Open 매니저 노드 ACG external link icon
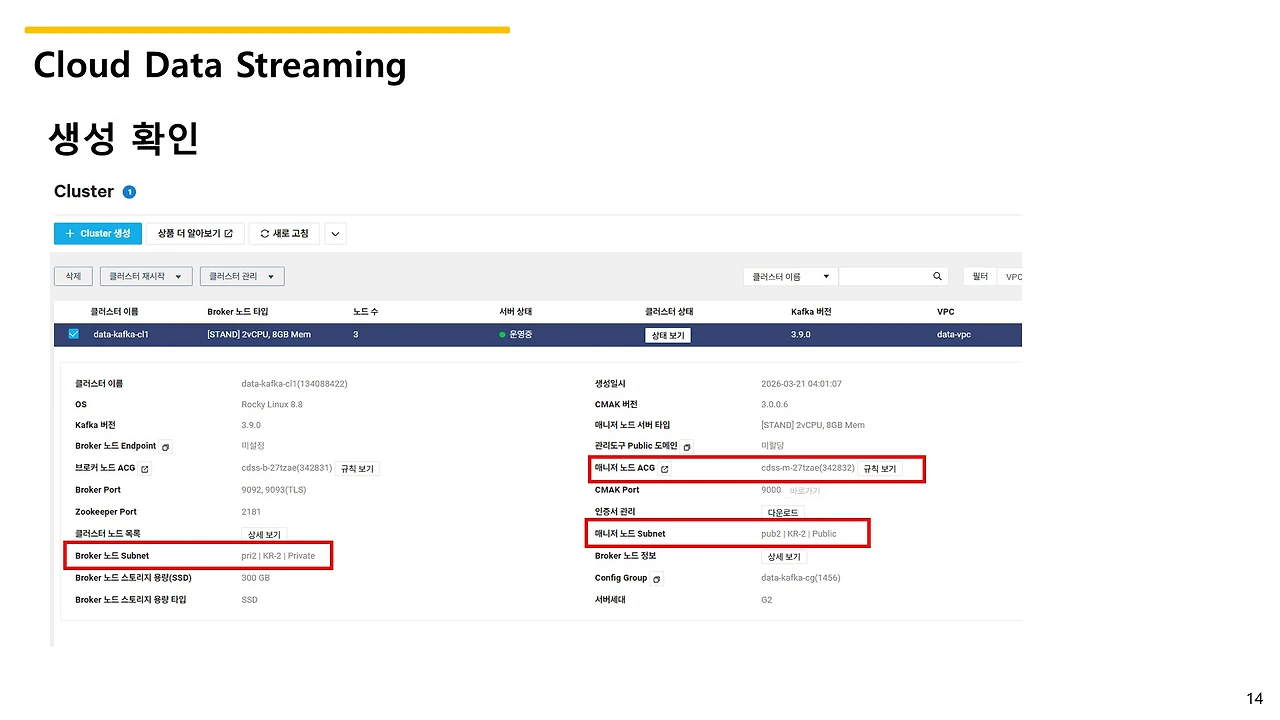The image size is (1280, 720). point(665,469)
